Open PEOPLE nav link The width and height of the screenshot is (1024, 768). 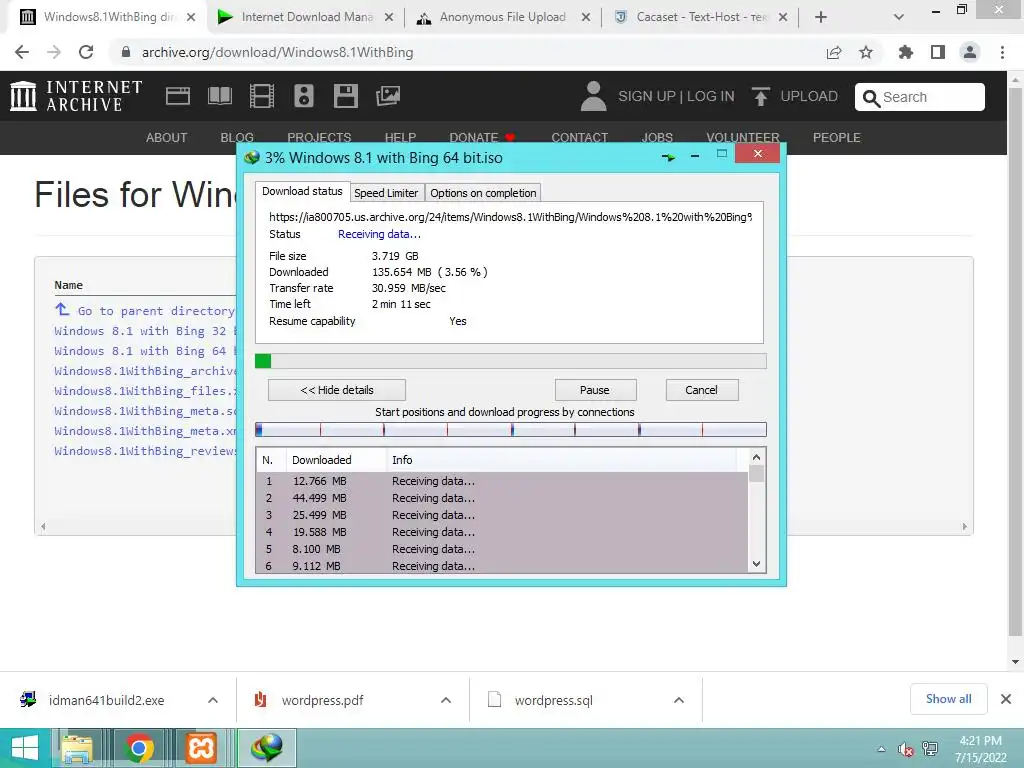(x=837, y=138)
